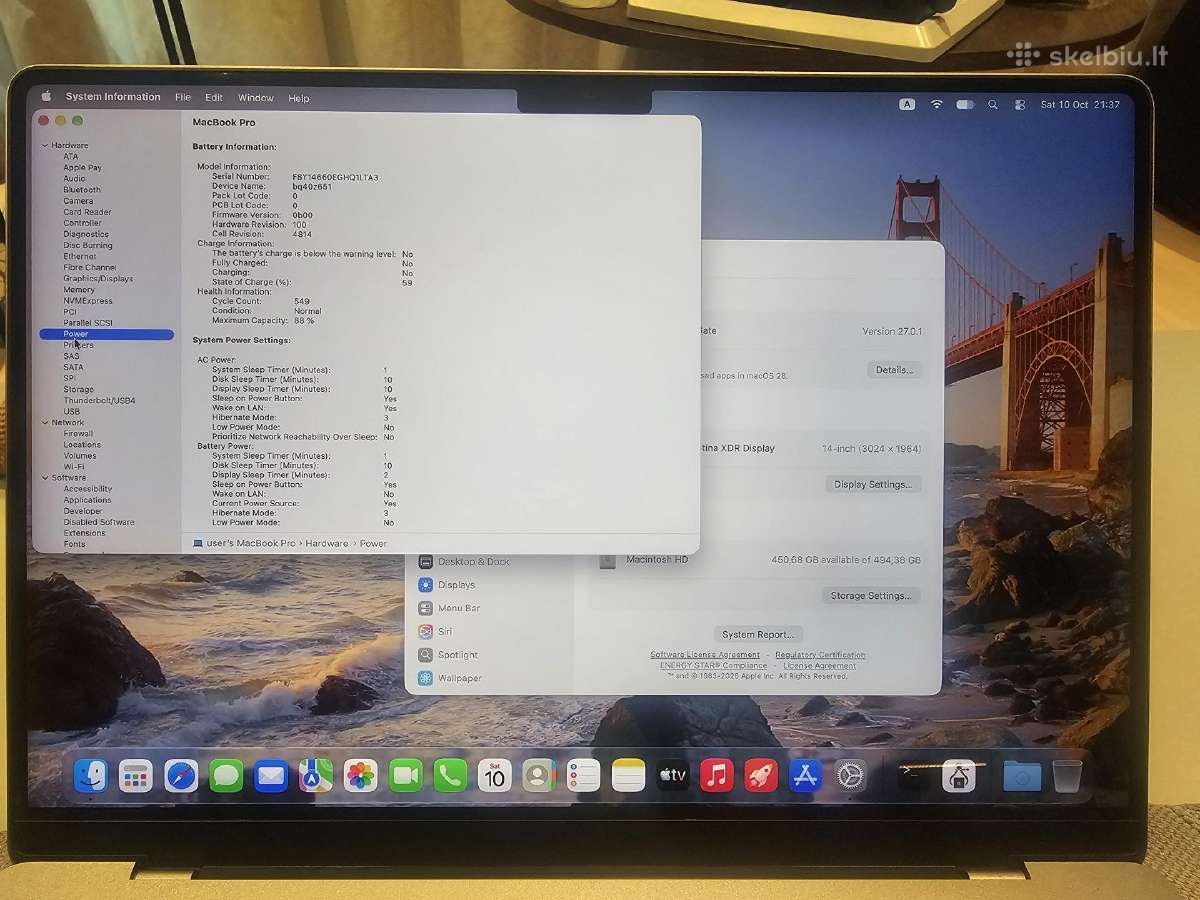Select Menu Bar in settings sidebar
This screenshot has height=900, width=1200.
pos(450,608)
